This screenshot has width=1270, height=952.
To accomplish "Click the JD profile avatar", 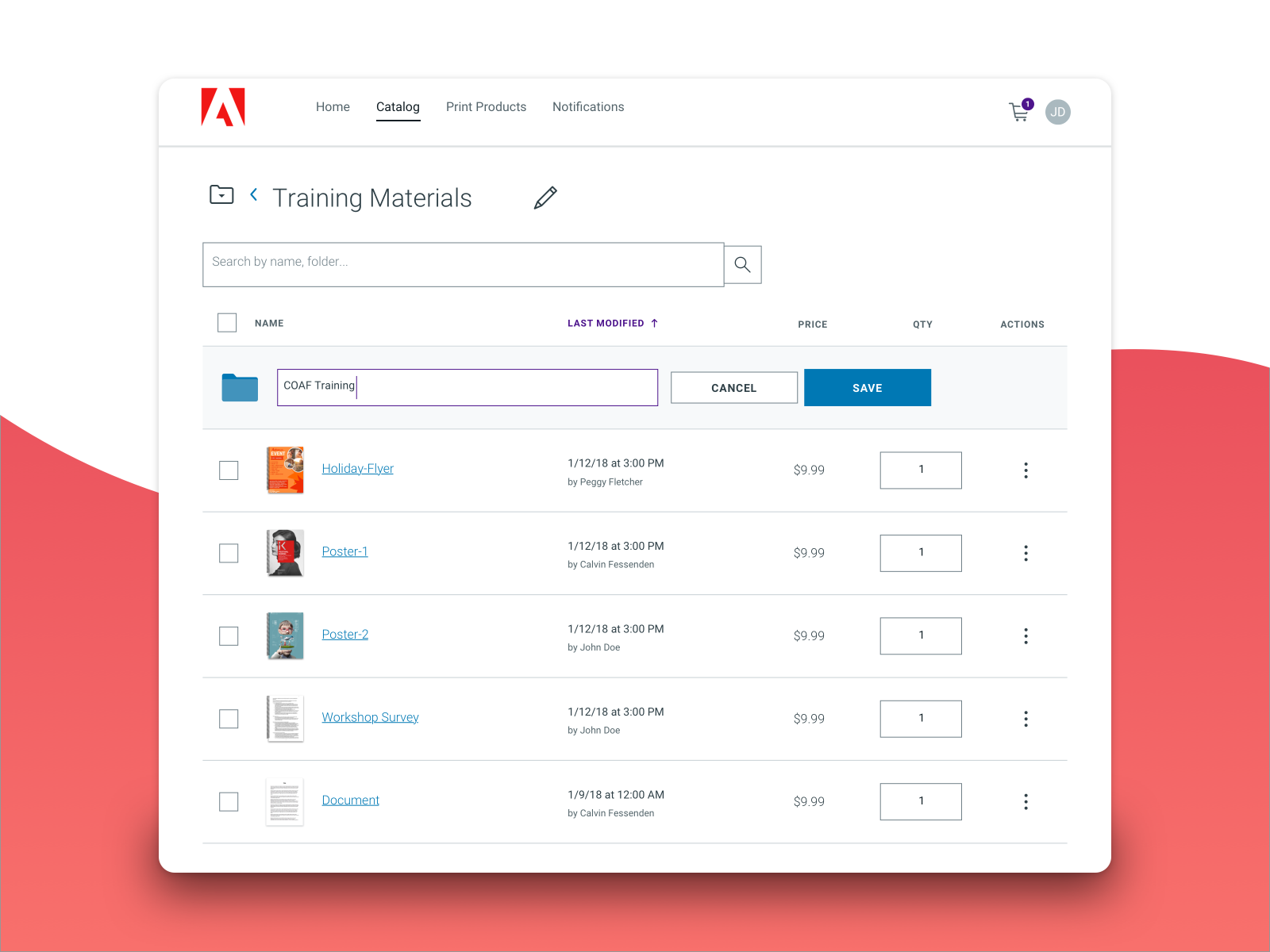I will click(x=1058, y=112).
